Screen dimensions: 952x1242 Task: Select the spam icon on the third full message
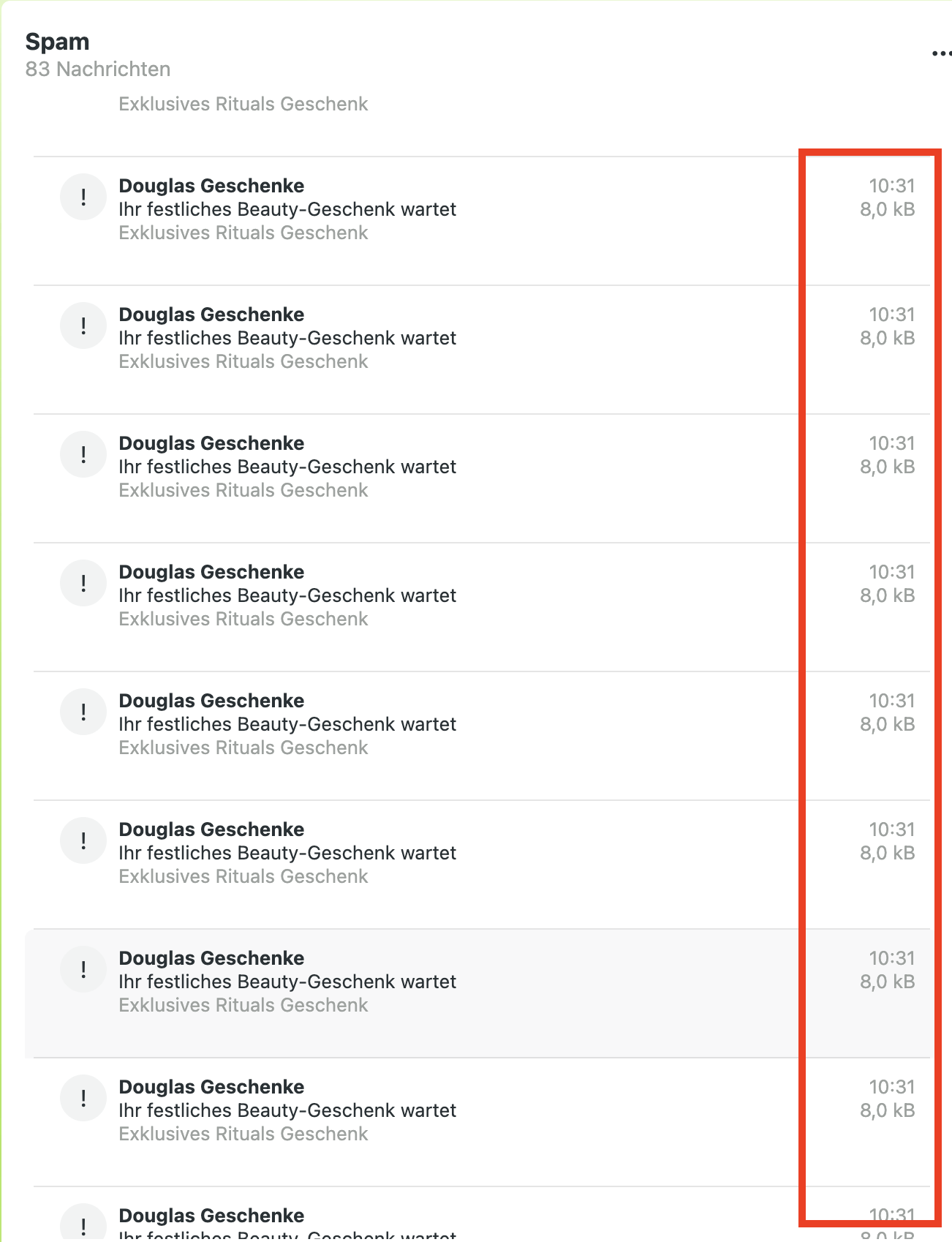tap(83, 454)
